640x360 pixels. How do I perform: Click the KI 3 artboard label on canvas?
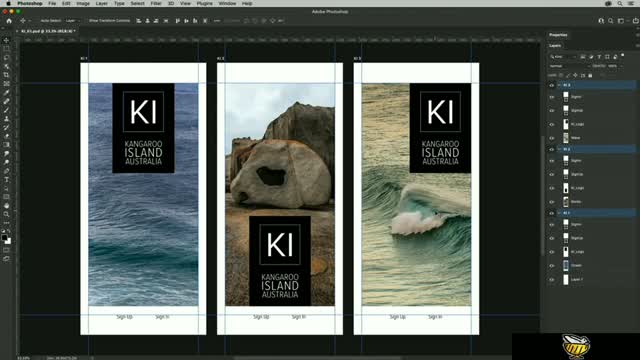pyautogui.click(x=357, y=59)
